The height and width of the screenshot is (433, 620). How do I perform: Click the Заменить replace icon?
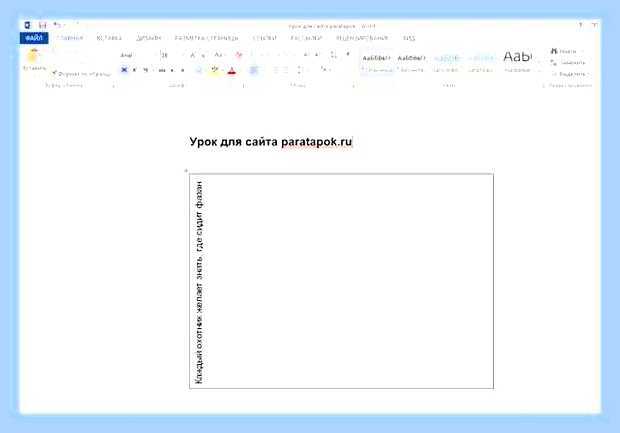567,62
